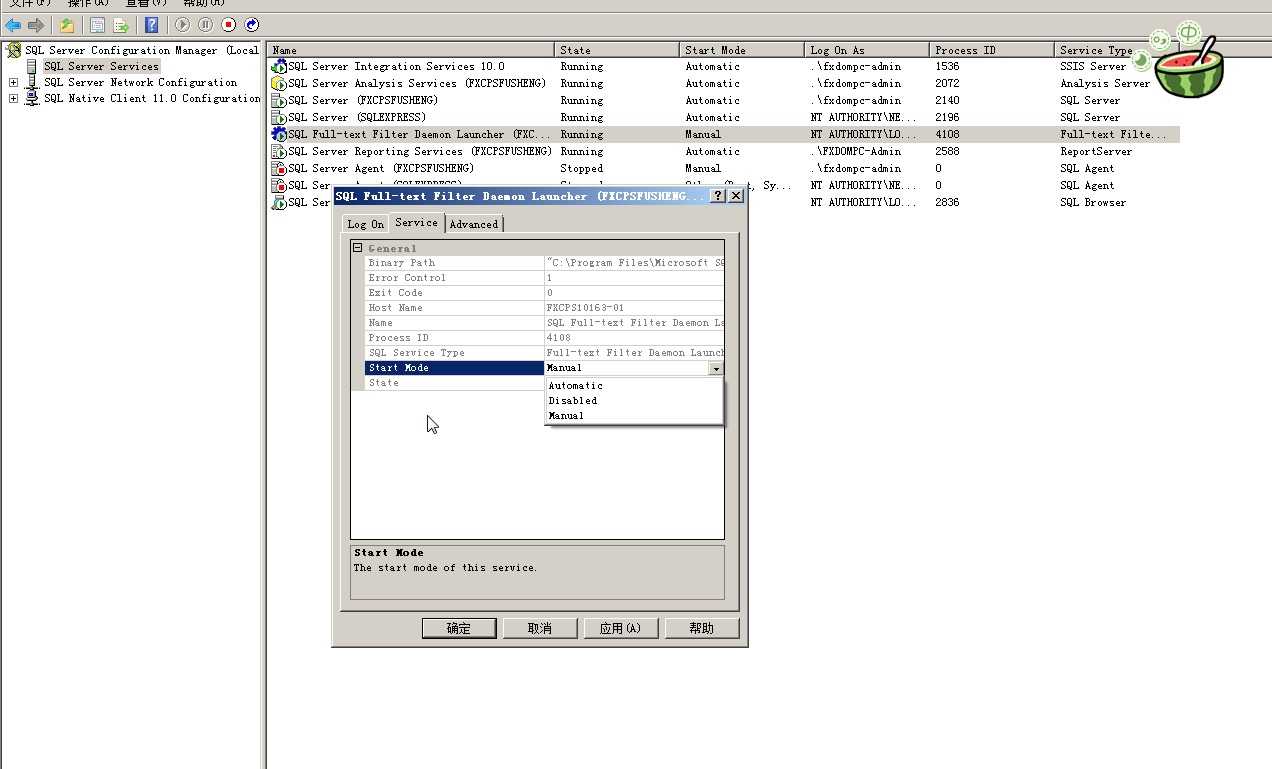
Task: Choose Disabled from Start Mode list
Action: [633, 401]
